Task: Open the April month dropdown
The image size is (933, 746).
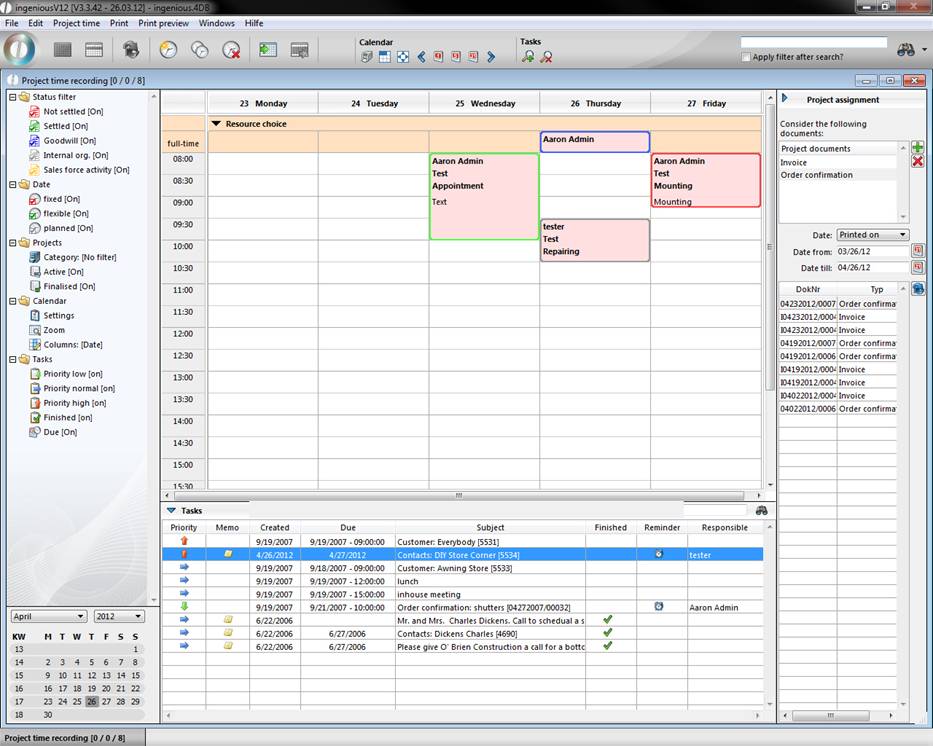Action: [x=48, y=616]
